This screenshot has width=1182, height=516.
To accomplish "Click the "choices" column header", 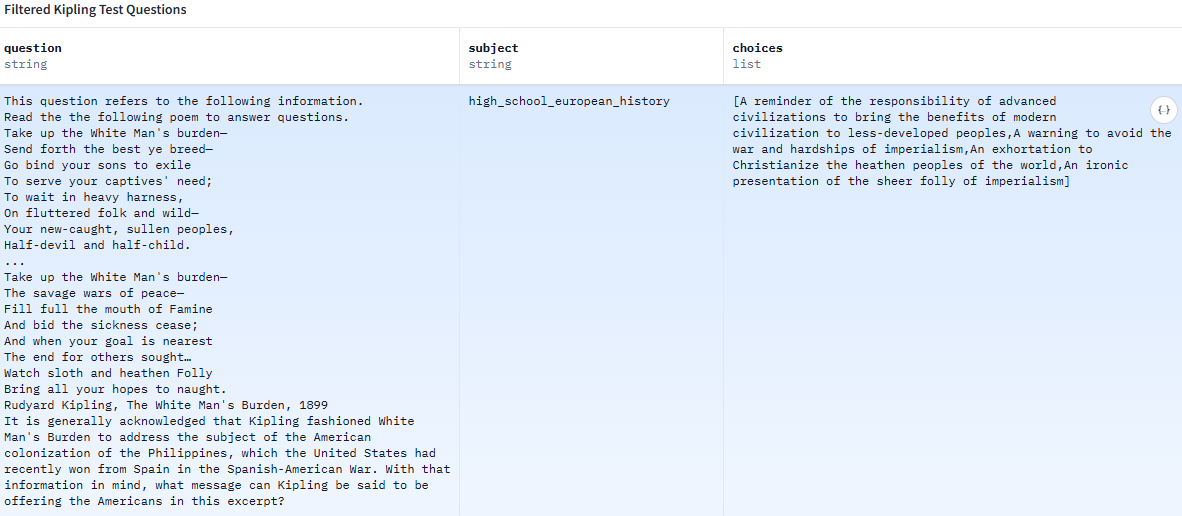I will click(757, 48).
